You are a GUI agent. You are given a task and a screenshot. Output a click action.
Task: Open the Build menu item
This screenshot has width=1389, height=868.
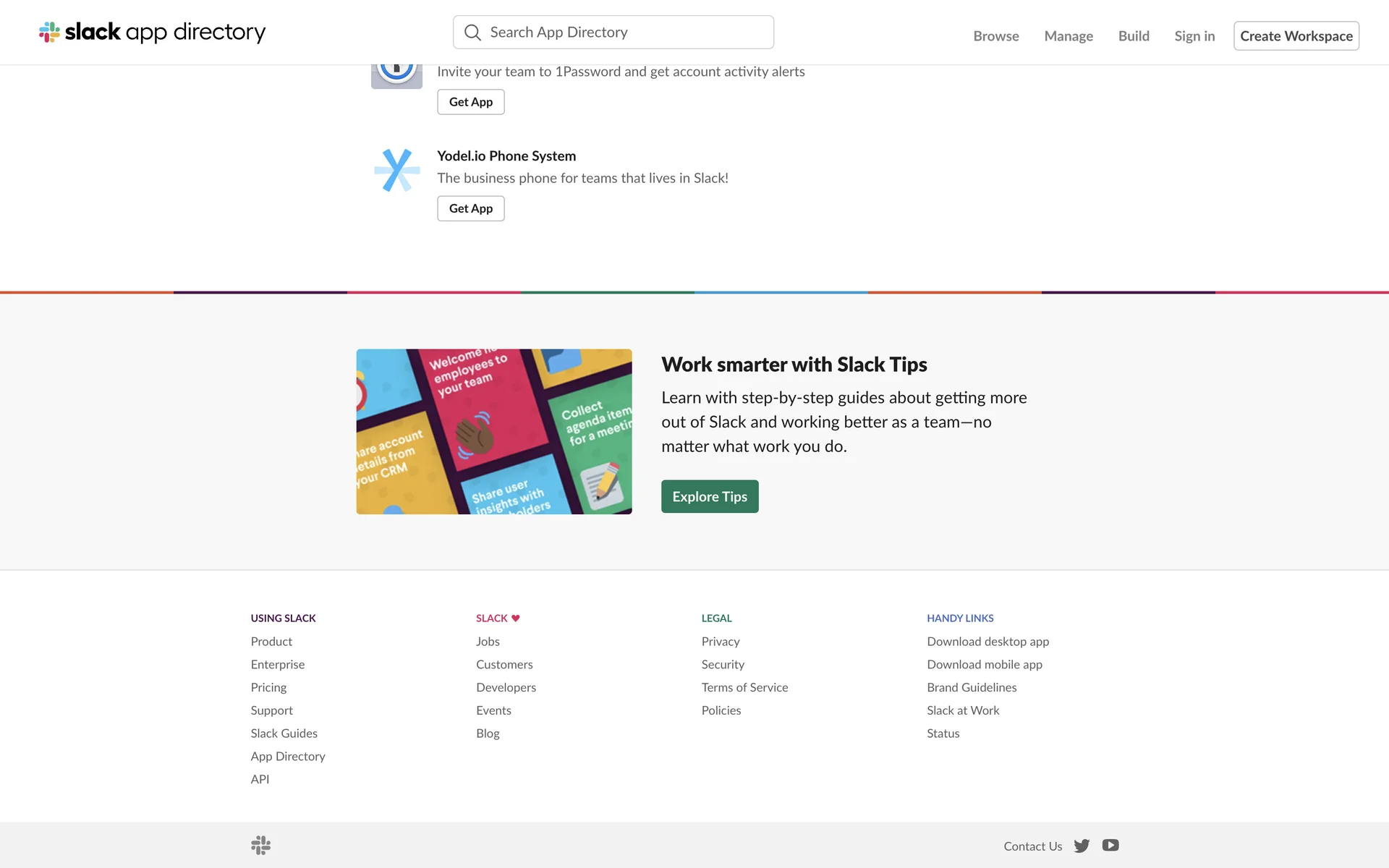[x=1133, y=36]
